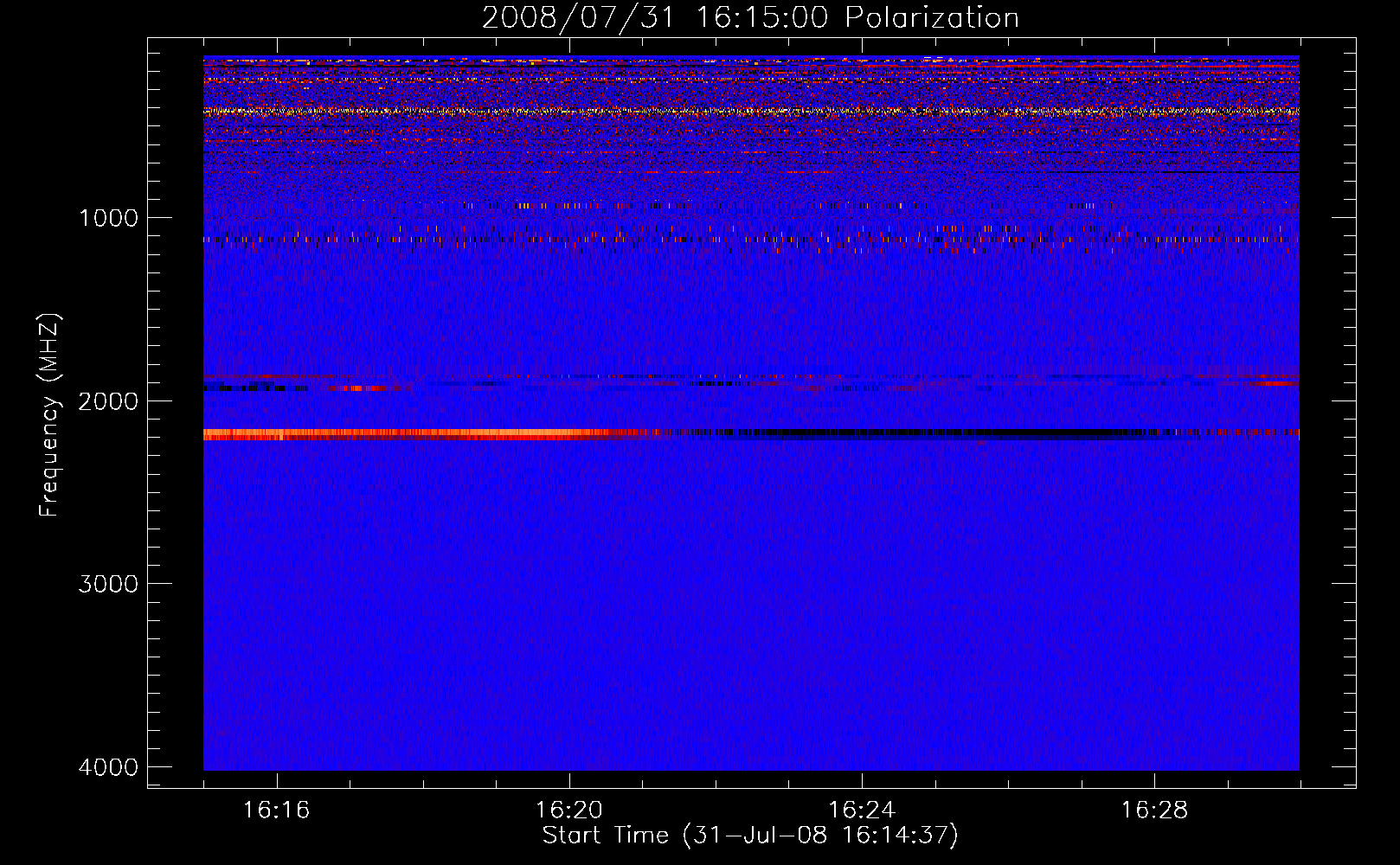The height and width of the screenshot is (865, 1400).
Task: Click the 3000 frequency tick label
Action: (x=108, y=584)
